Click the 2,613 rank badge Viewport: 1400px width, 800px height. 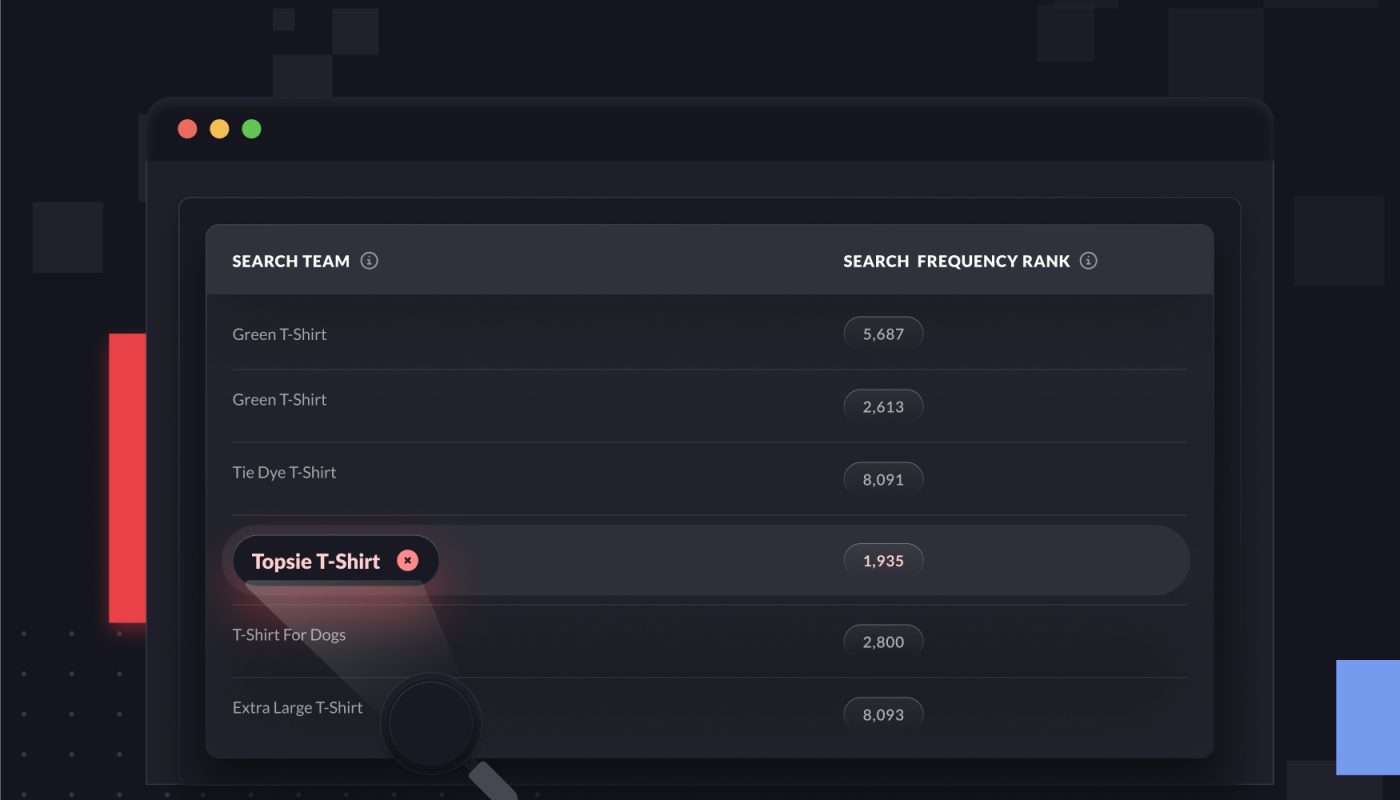click(883, 406)
